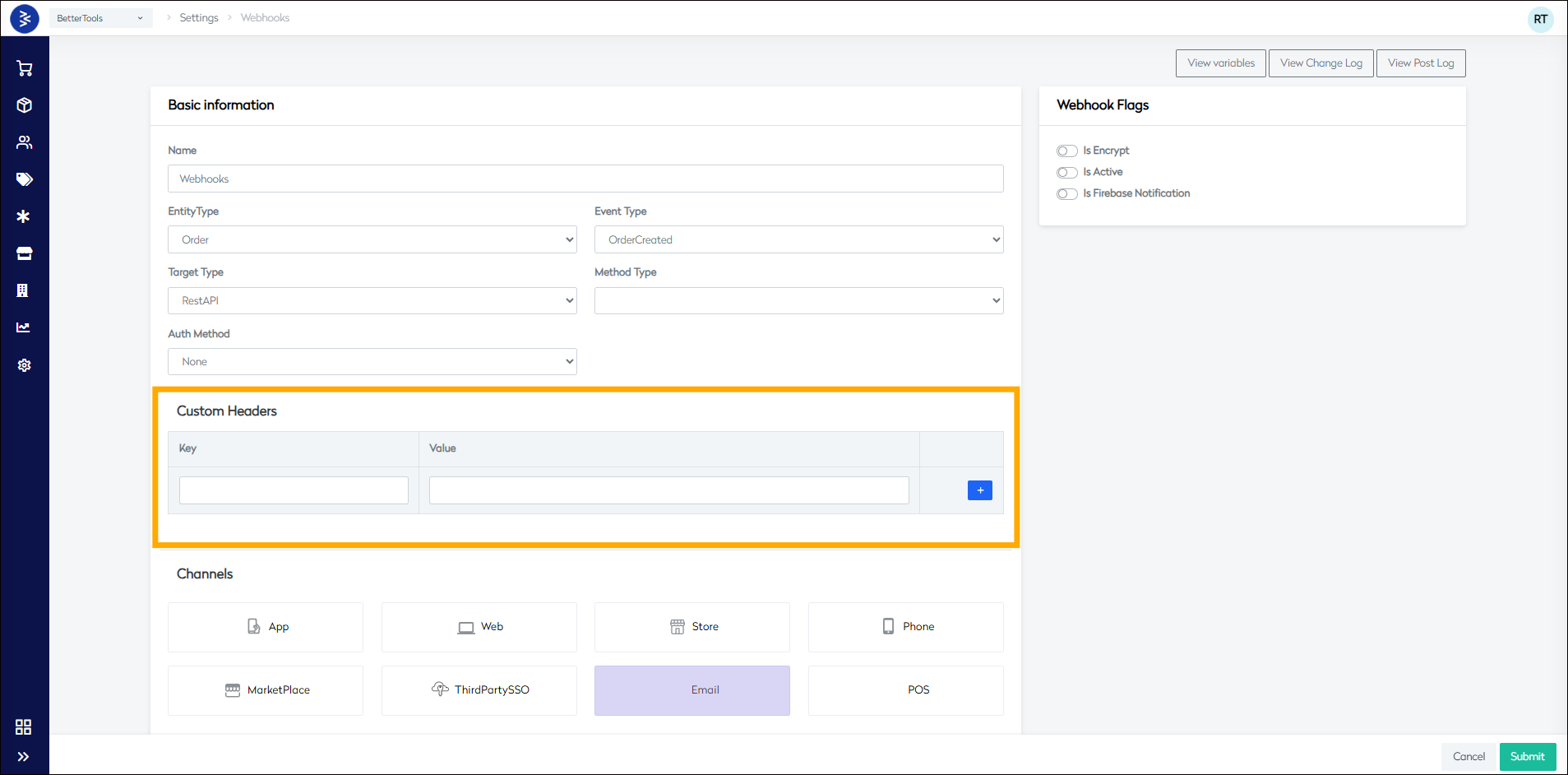Select the products box icon in sidebar
Viewport: 1568px width, 775px height.
tap(24, 105)
